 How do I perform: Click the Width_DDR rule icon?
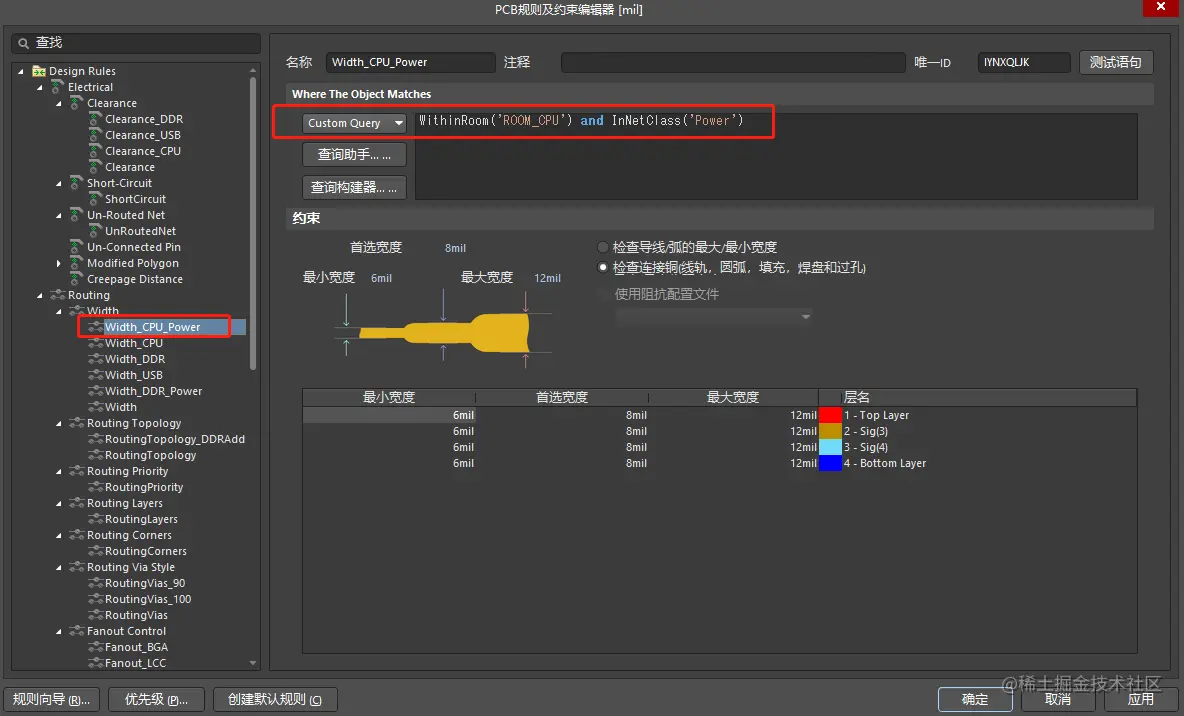pos(95,359)
